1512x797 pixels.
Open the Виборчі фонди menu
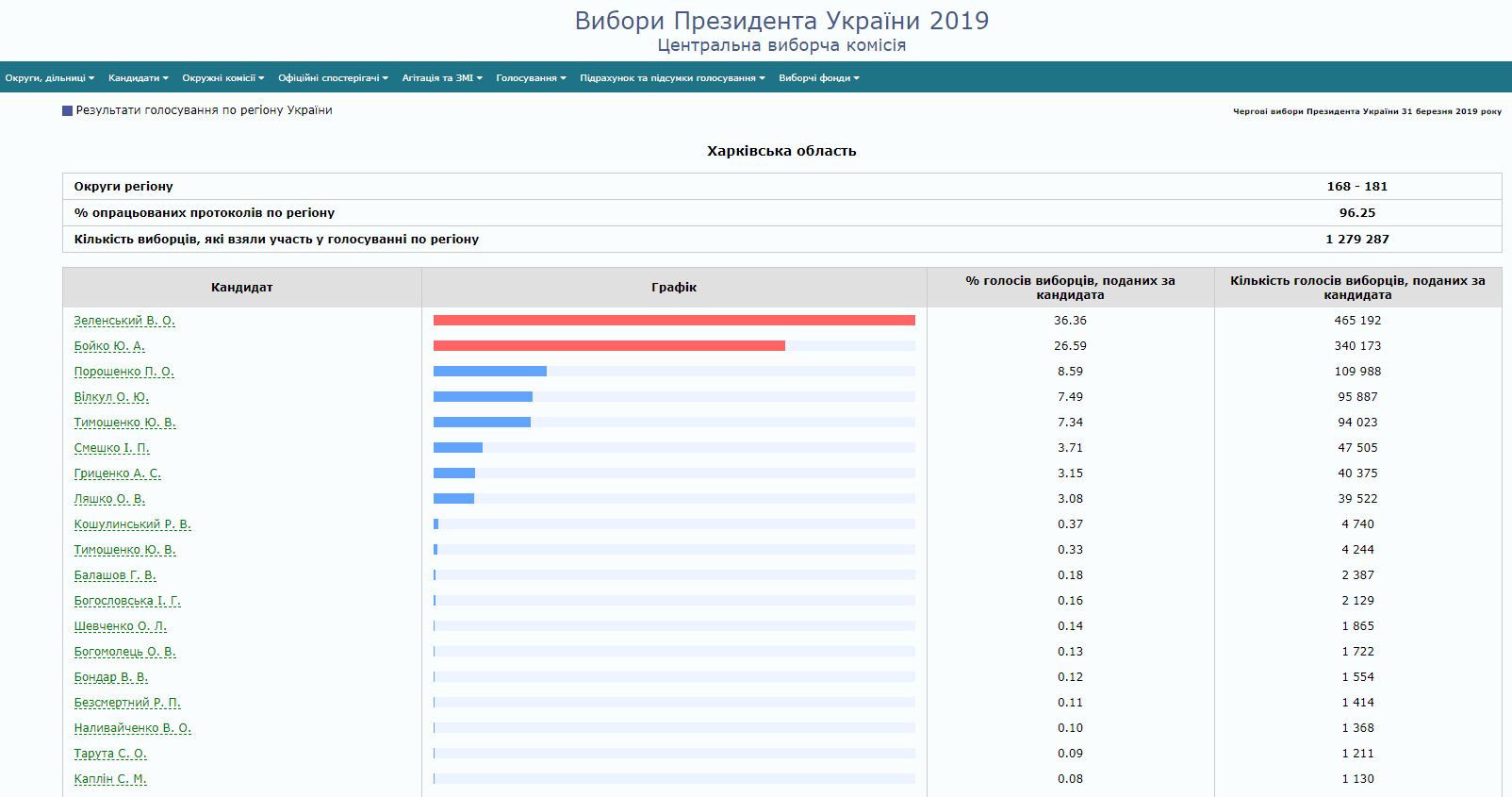(x=818, y=78)
